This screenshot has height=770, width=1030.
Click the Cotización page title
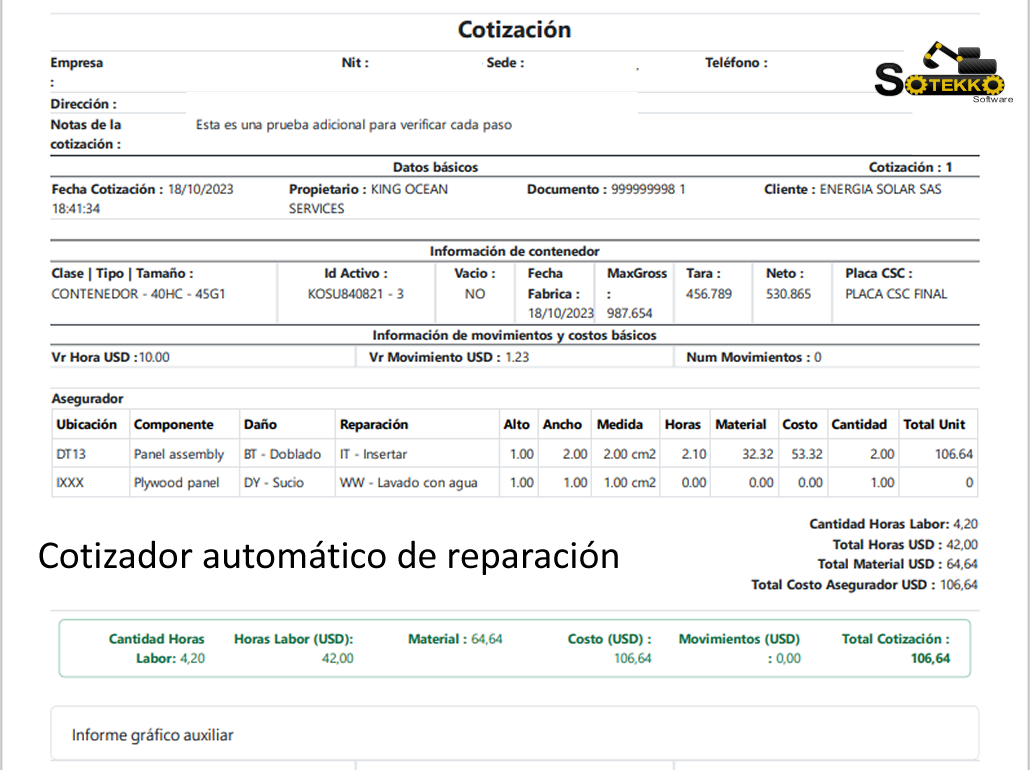point(514,30)
